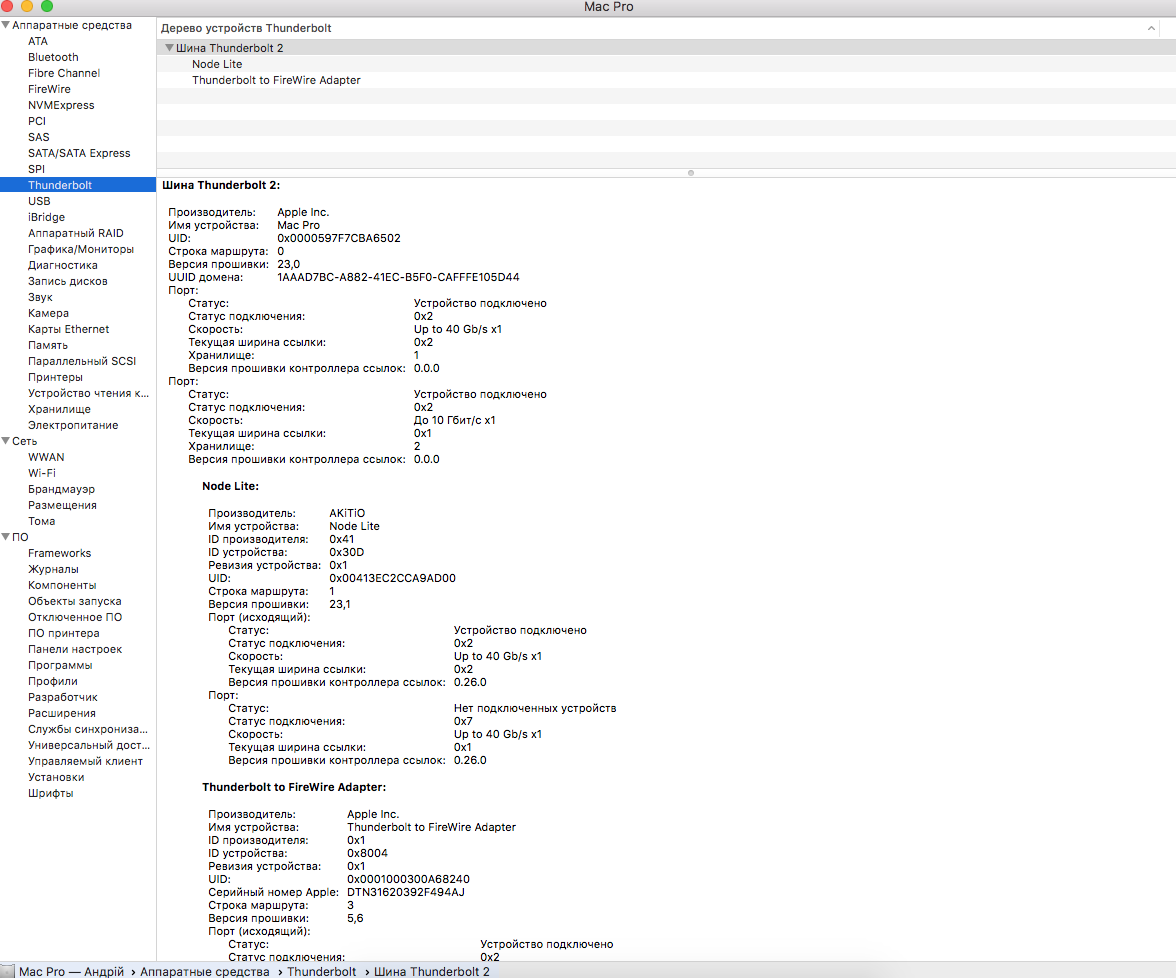Image resolution: width=1176 pixels, height=978 pixels.
Task: Collapse the ПО sidebar section
Action: pos(6,537)
